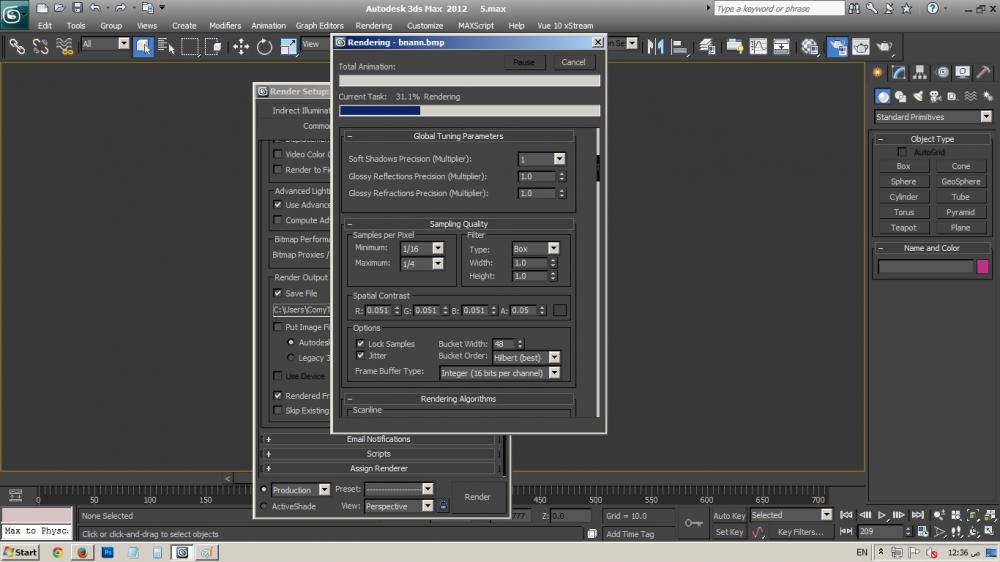This screenshot has height=562, width=1000.
Task: Cancel the current rendering
Action: (x=573, y=62)
